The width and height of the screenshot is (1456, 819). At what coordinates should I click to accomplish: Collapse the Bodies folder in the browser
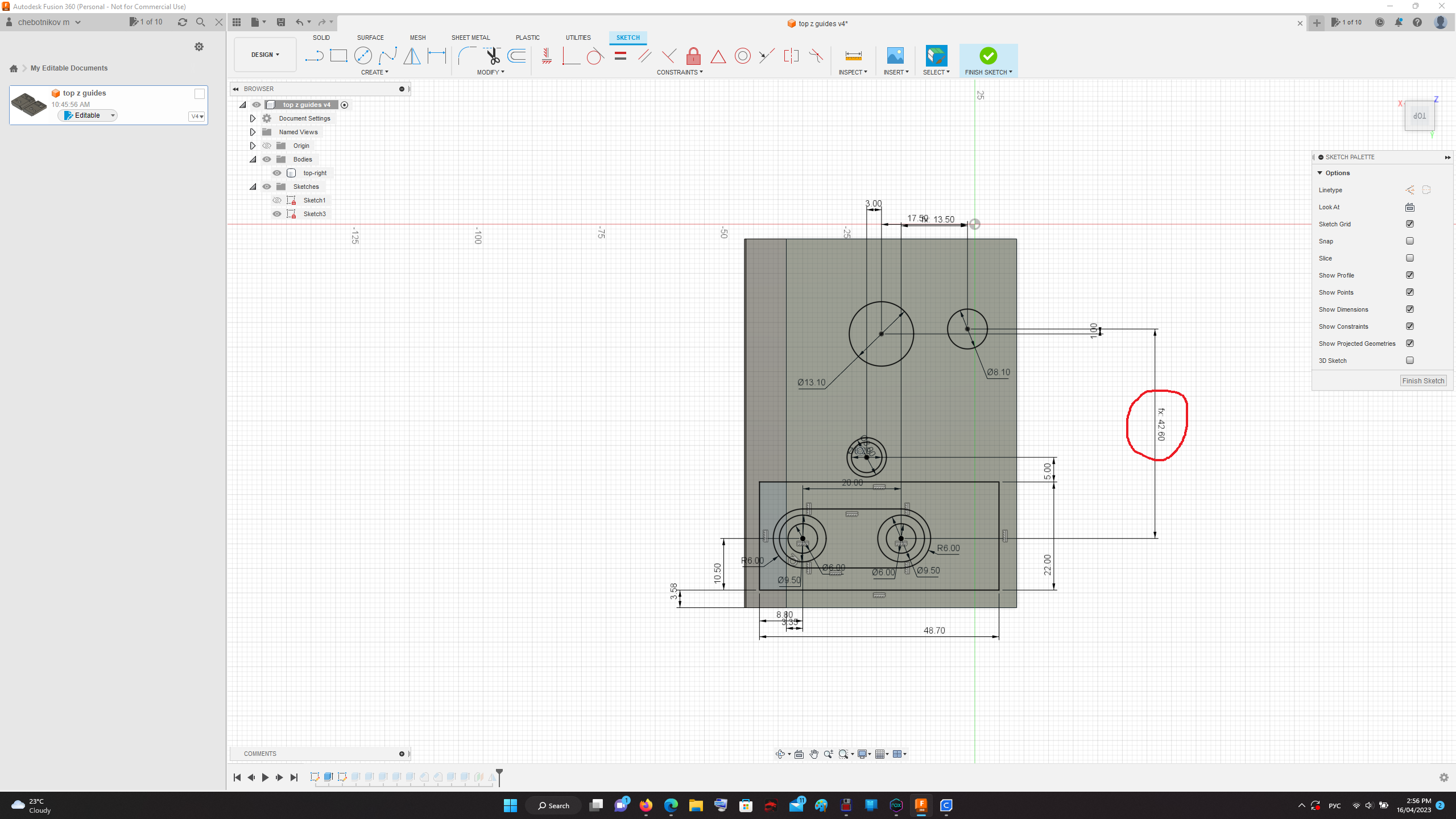[253, 159]
